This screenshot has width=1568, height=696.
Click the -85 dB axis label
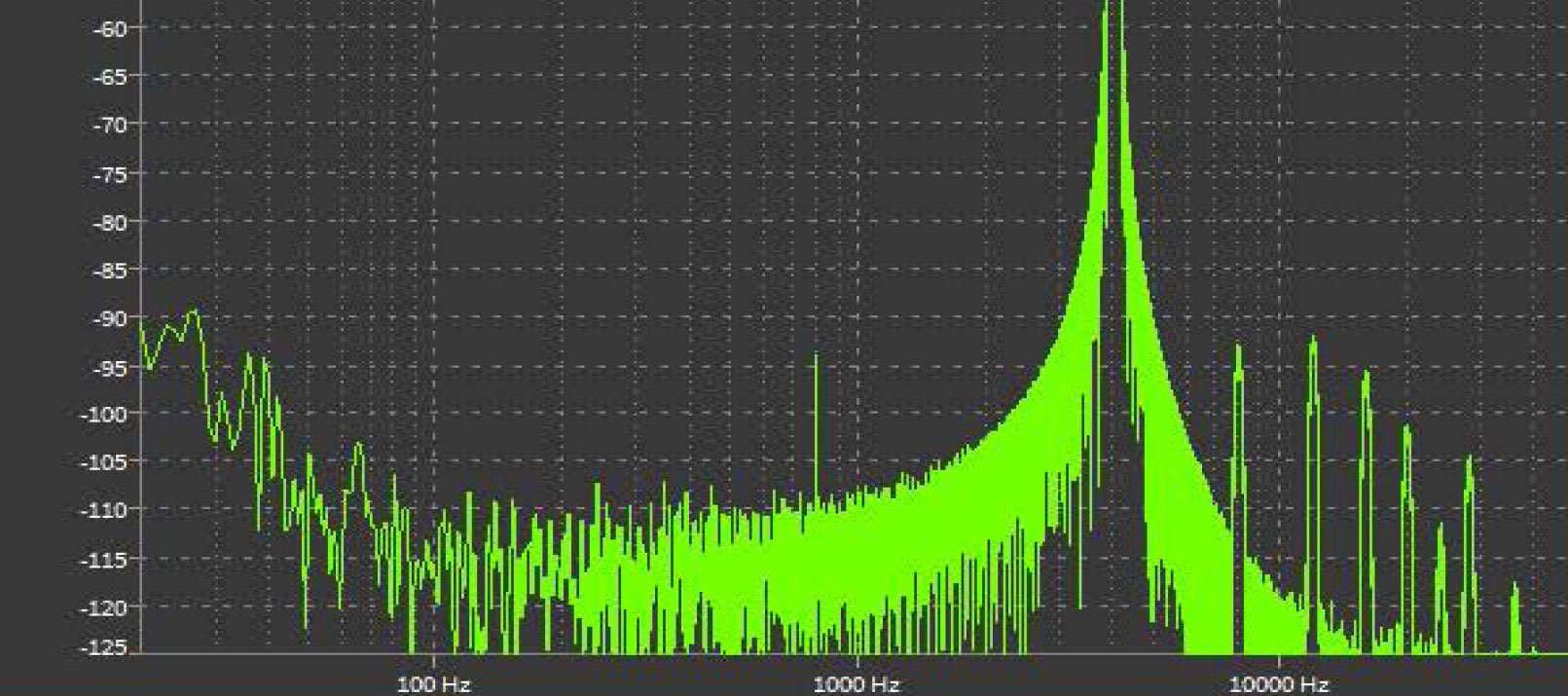(113, 271)
